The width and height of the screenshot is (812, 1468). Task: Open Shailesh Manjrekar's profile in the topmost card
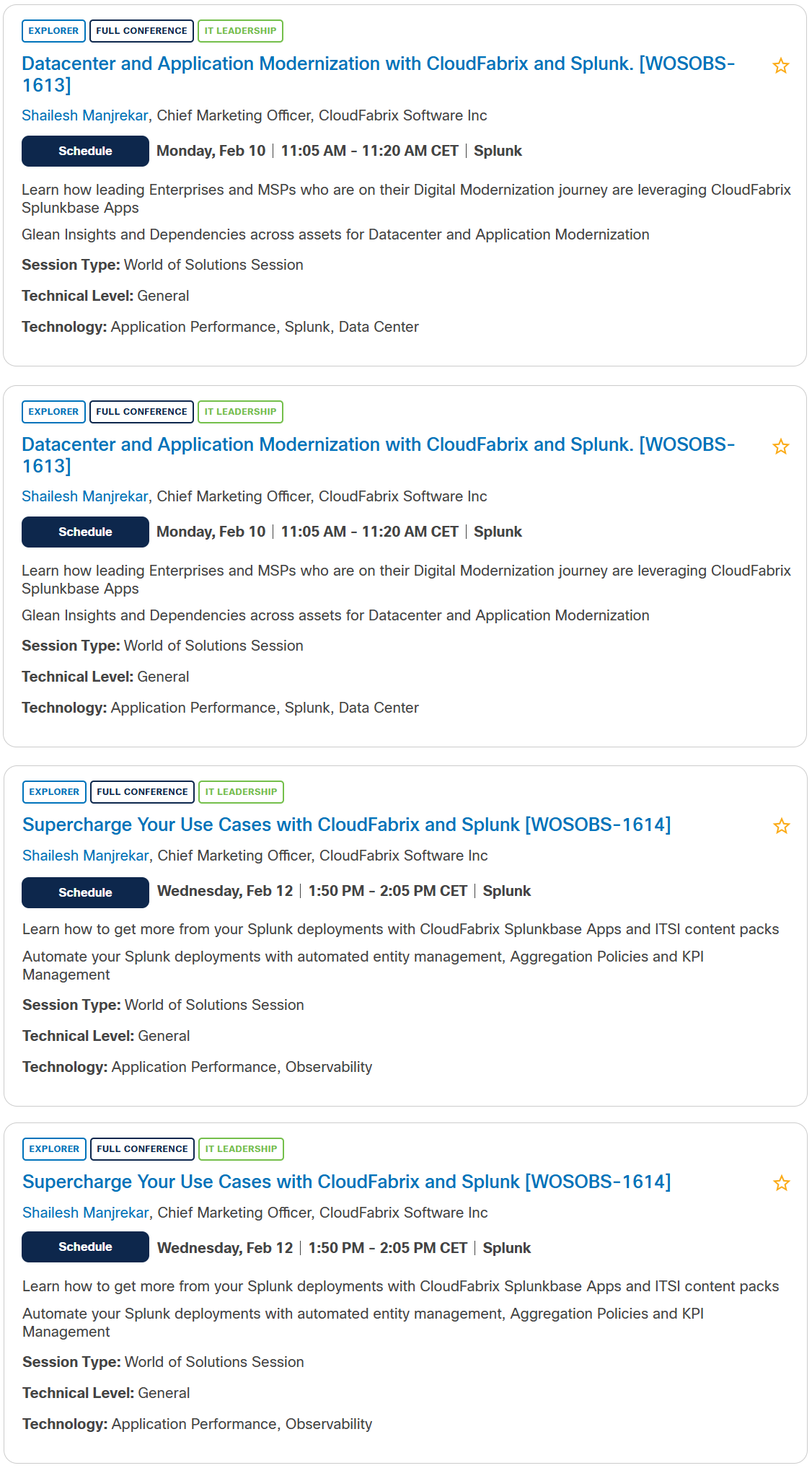pos(85,115)
